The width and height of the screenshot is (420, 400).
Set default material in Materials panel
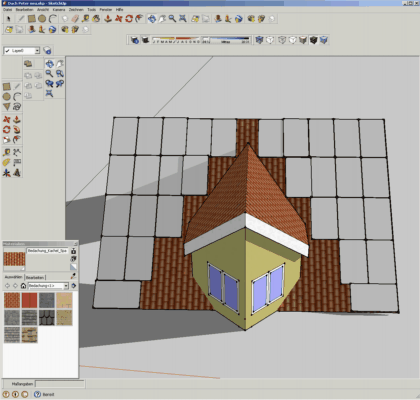pyautogui.click(x=73, y=266)
